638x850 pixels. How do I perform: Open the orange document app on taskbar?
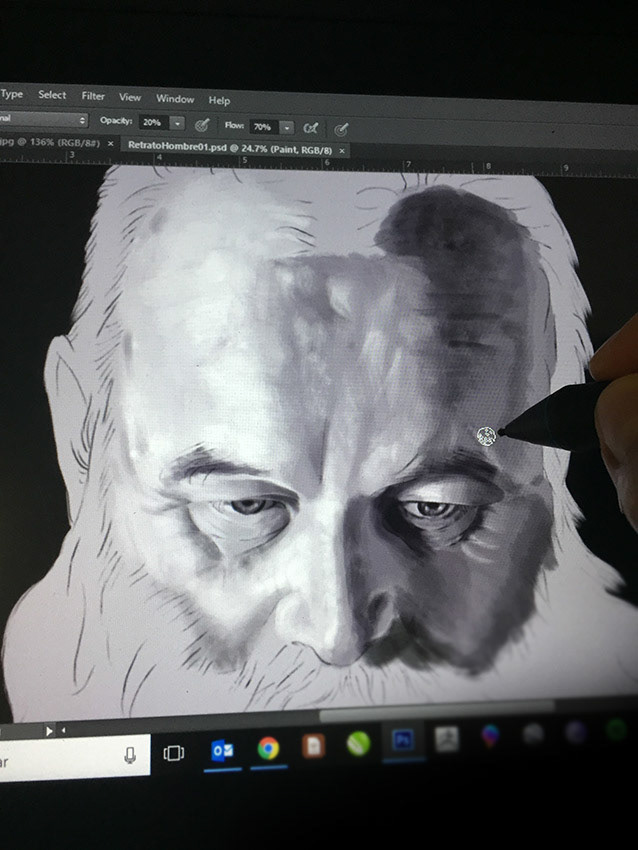(x=313, y=745)
